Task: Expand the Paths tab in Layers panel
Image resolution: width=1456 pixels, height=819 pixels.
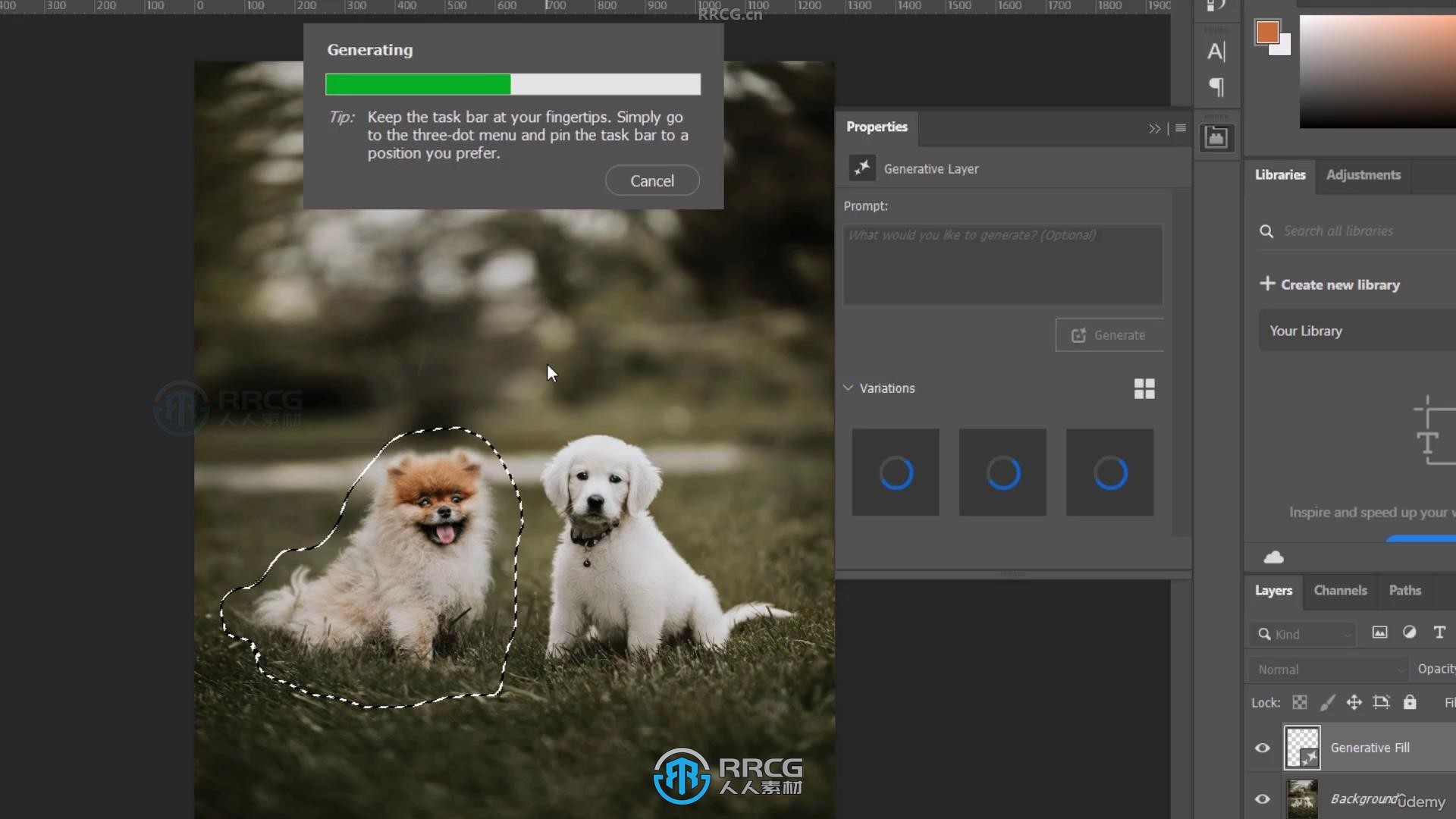Action: click(x=1405, y=590)
